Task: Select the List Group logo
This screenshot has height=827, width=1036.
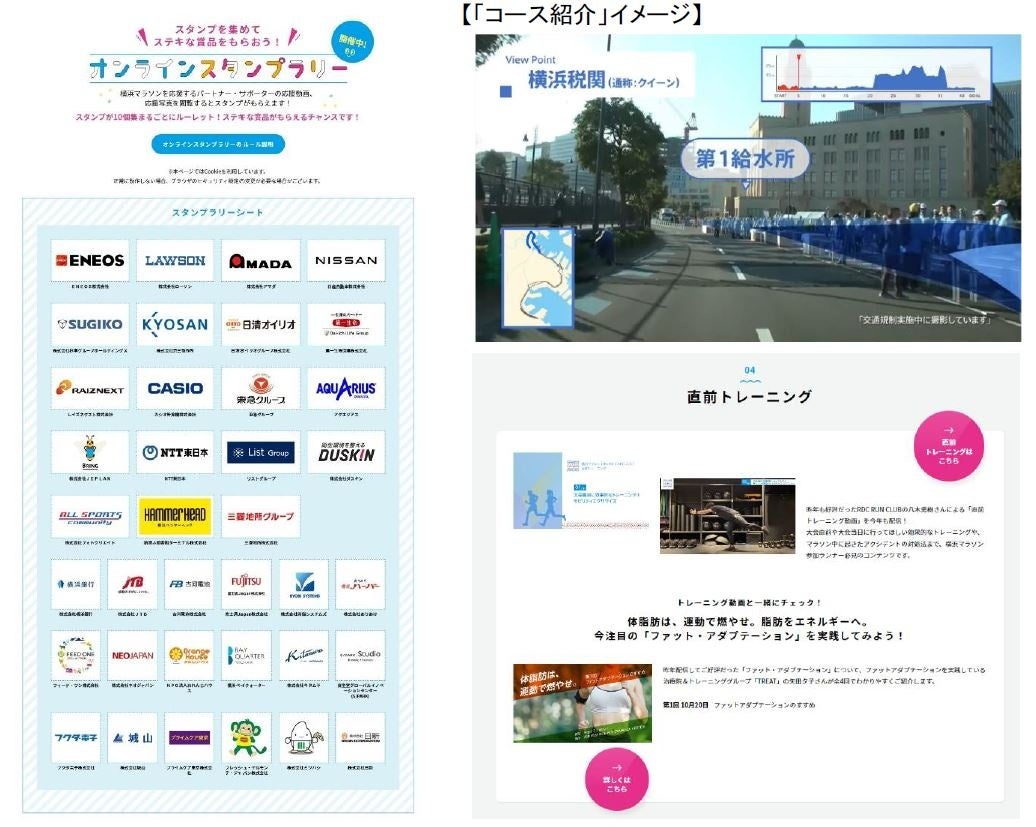Action: pos(260,452)
